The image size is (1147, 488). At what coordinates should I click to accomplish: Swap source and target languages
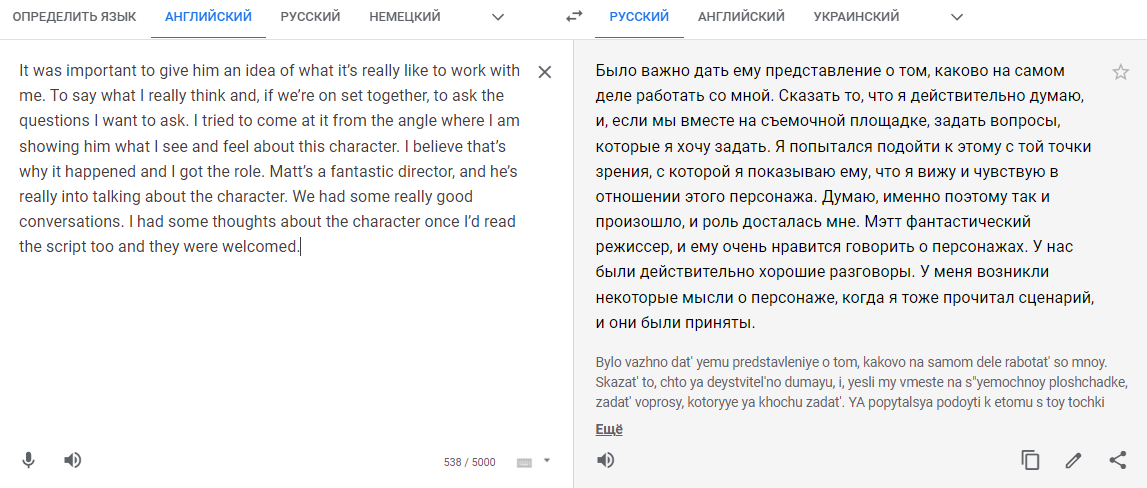point(574,17)
